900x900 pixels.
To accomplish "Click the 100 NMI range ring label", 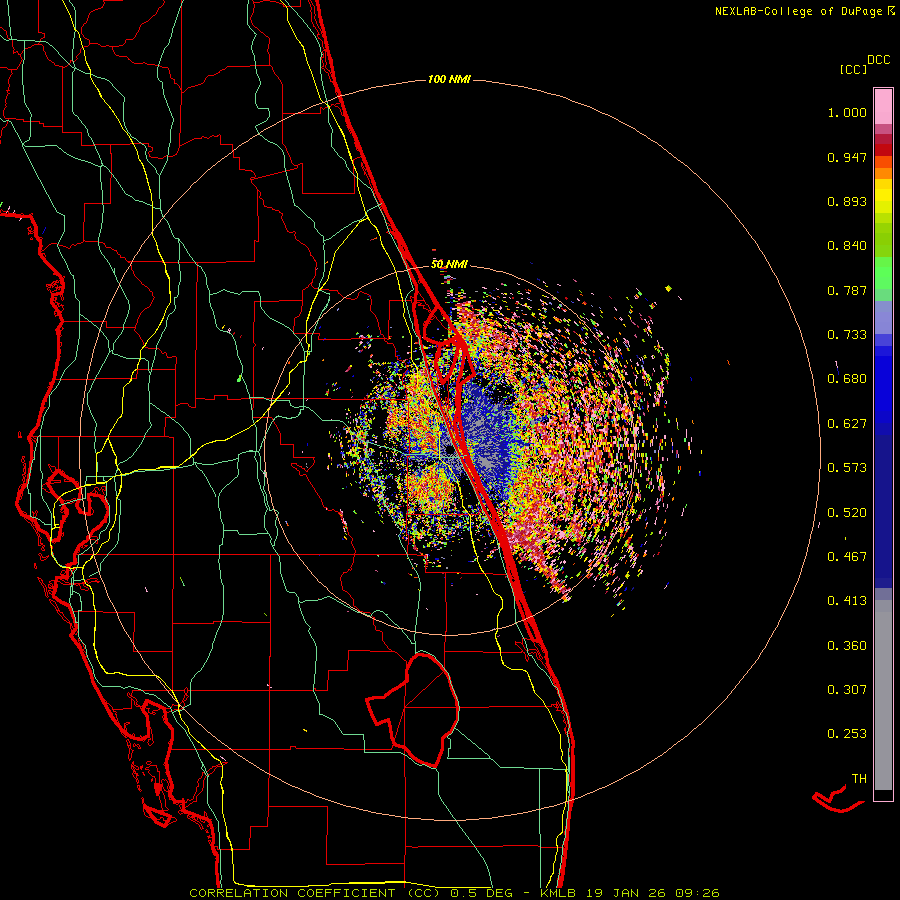I will [449, 79].
